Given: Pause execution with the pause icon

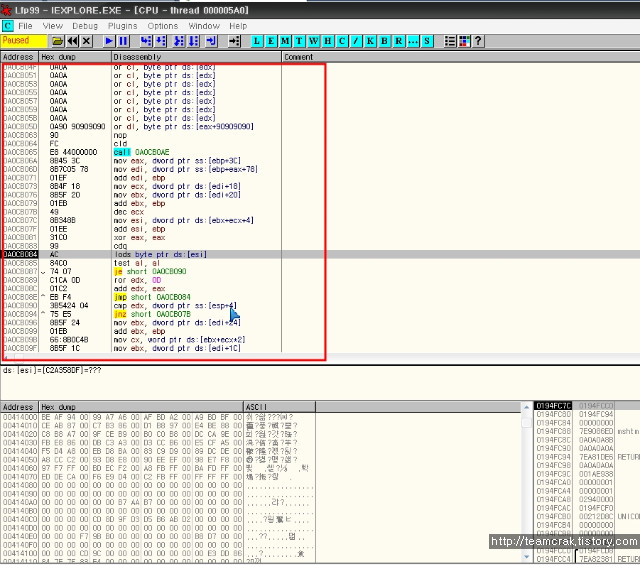Looking at the screenshot, I should tap(123, 41).
